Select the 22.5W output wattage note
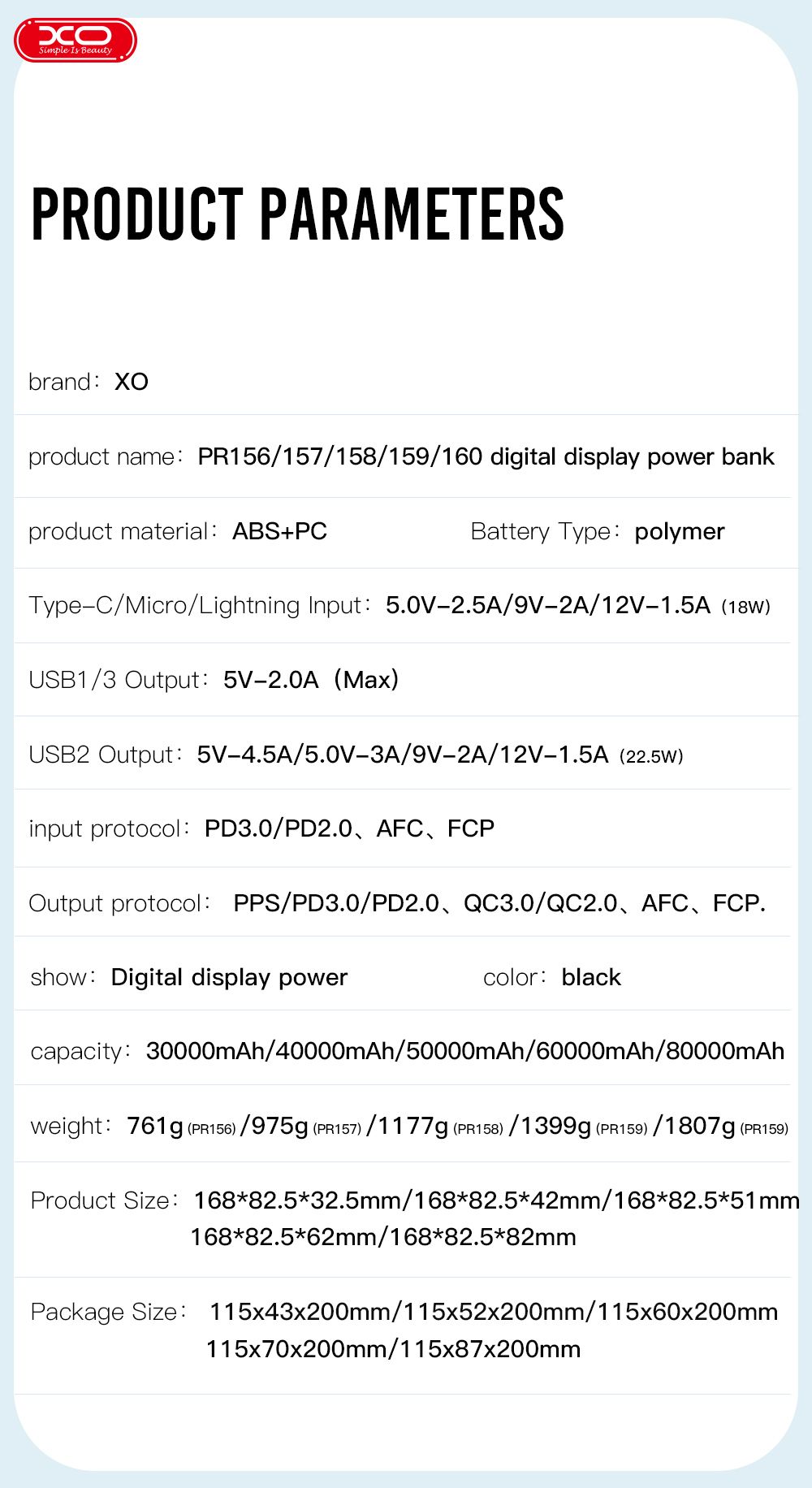 coord(651,756)
